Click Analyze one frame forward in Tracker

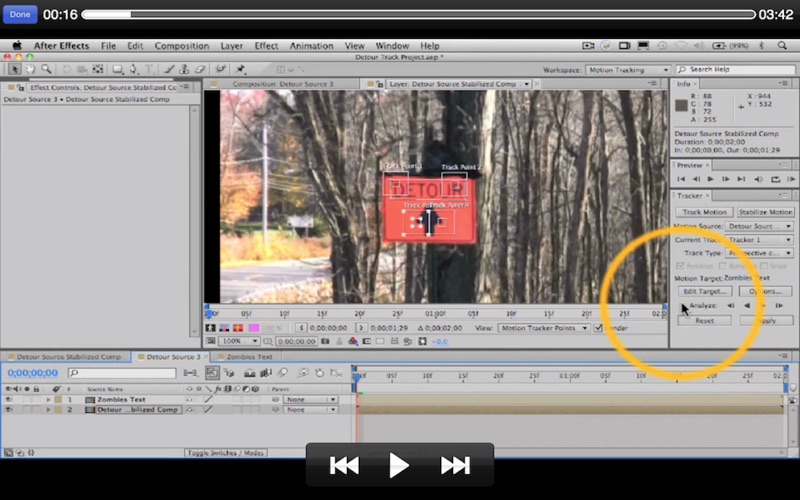click(779, 306)
